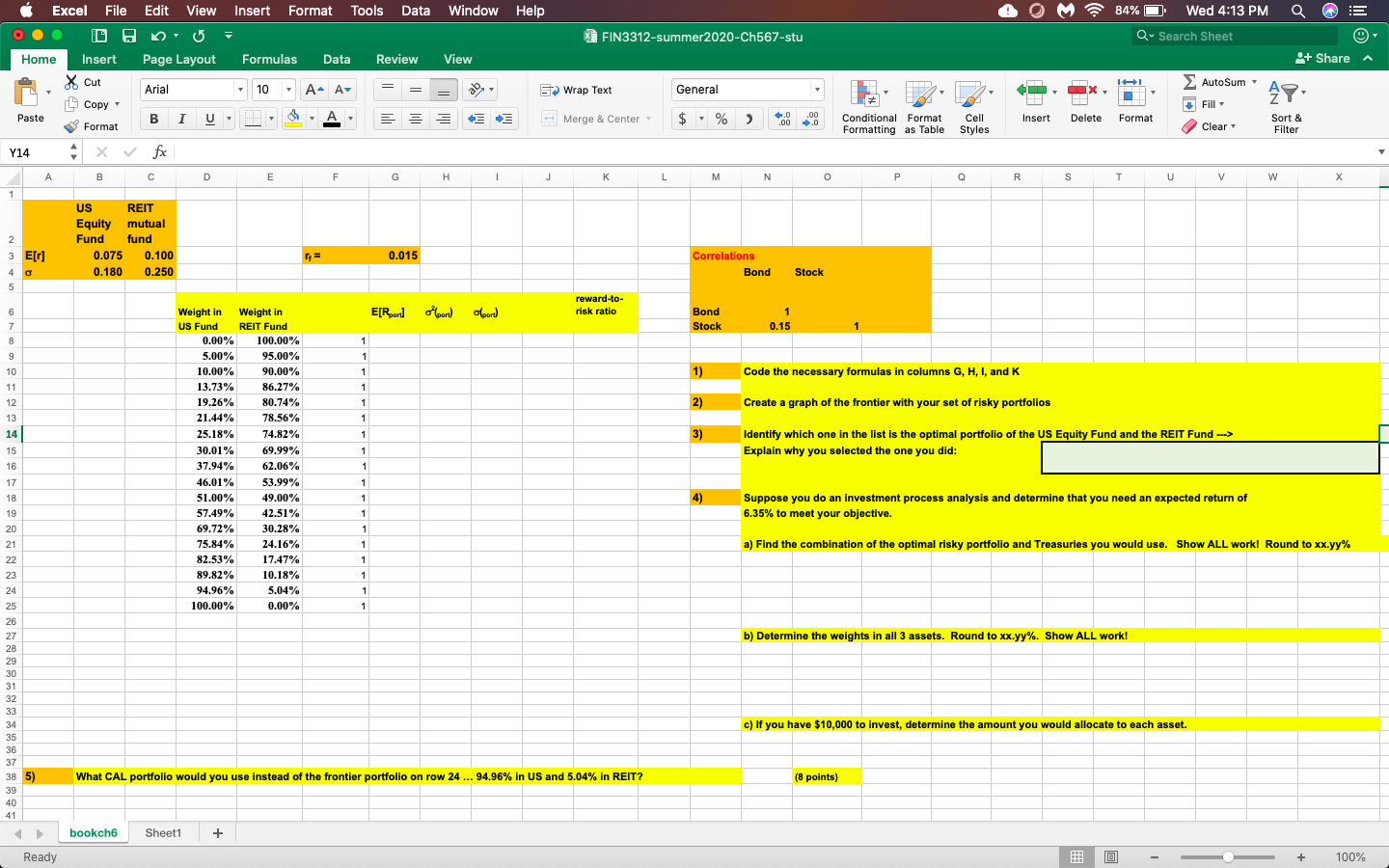The image size is (1389, 868).
Task: Apply comma style format
Action: 749,119
